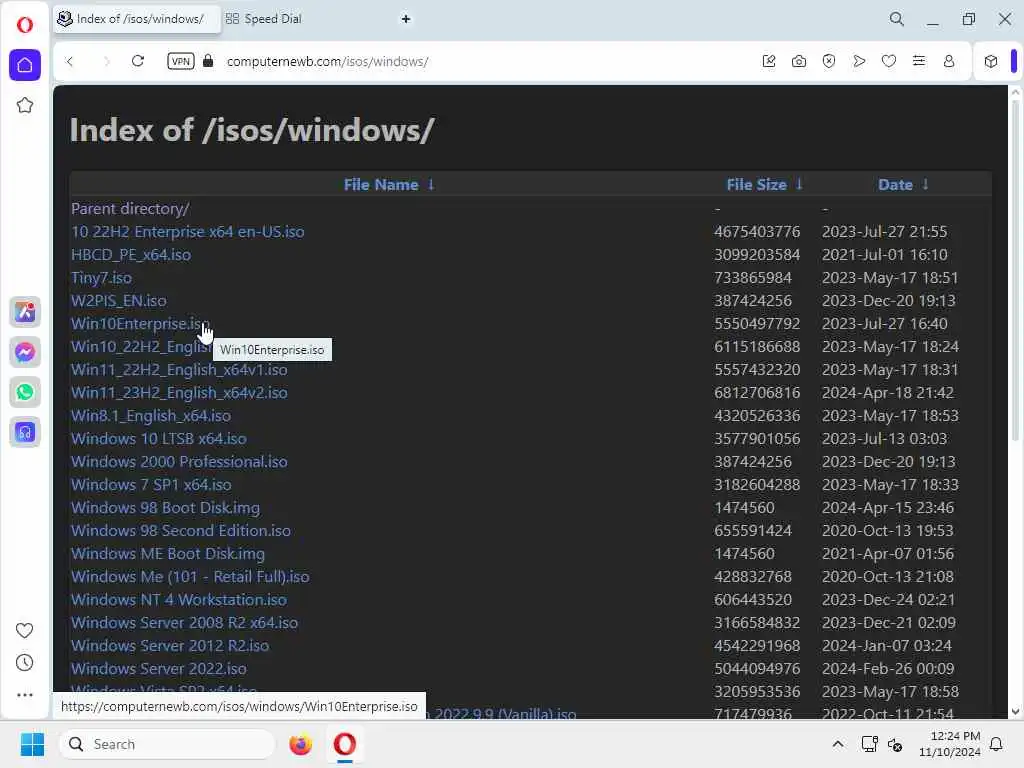Open the Tiny7.iso link
The width and height of the screenshot is (1024, 768).
tap(101, 278)
